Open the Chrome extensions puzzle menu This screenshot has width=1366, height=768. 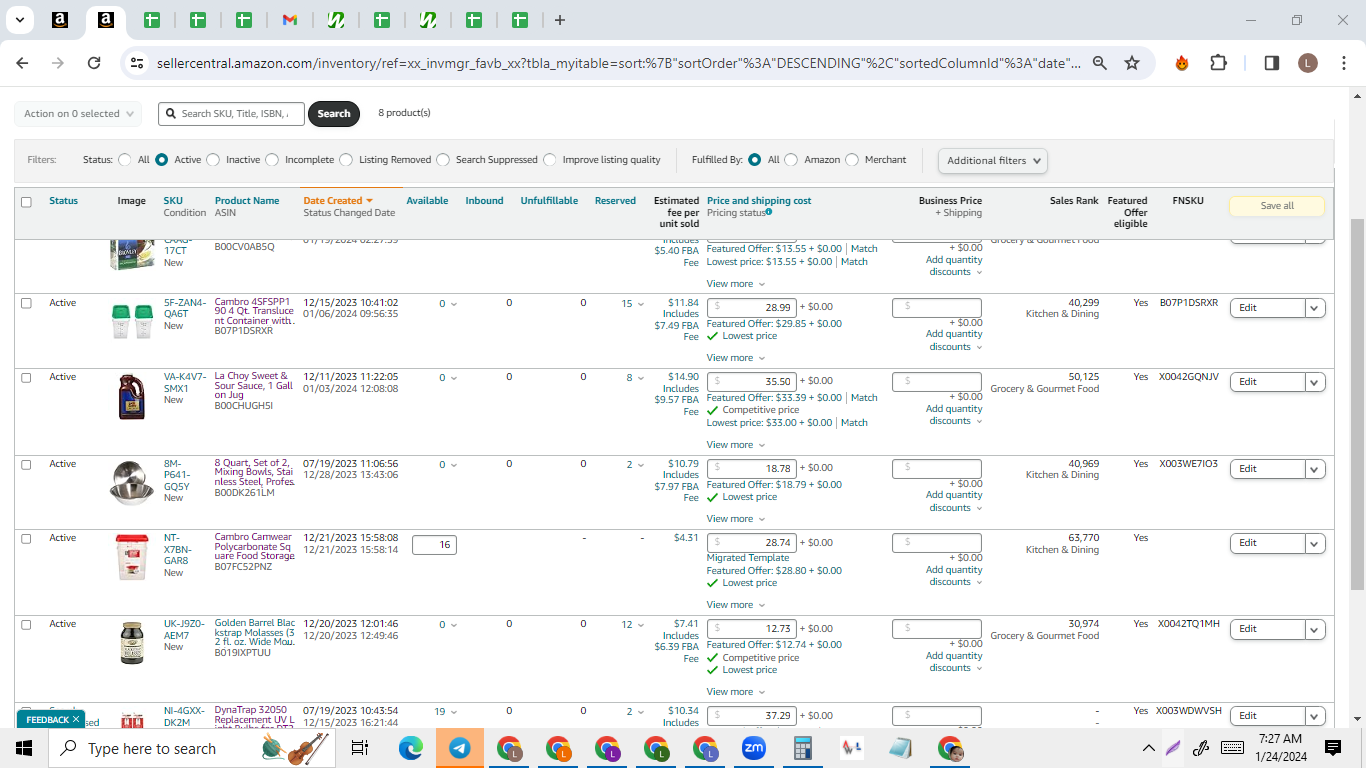point(1218,63)
